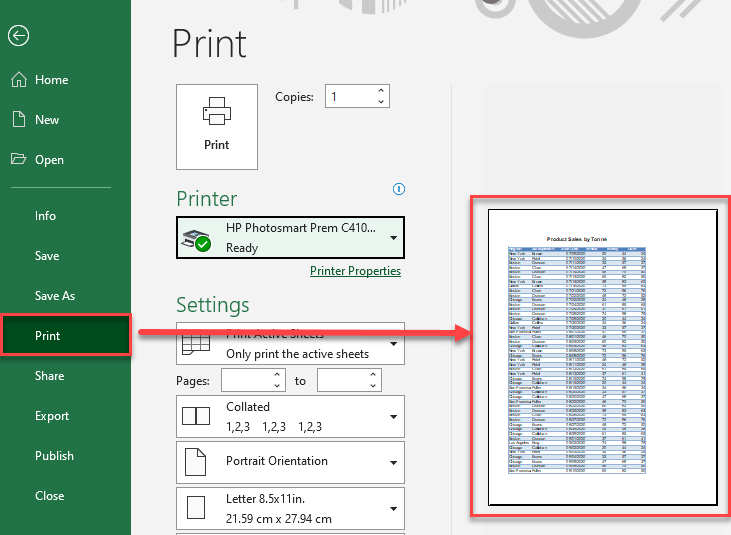This screenshot has height=535, width=731.
Task: Click the Open folder icon
Action: click(x=18, y=160)
